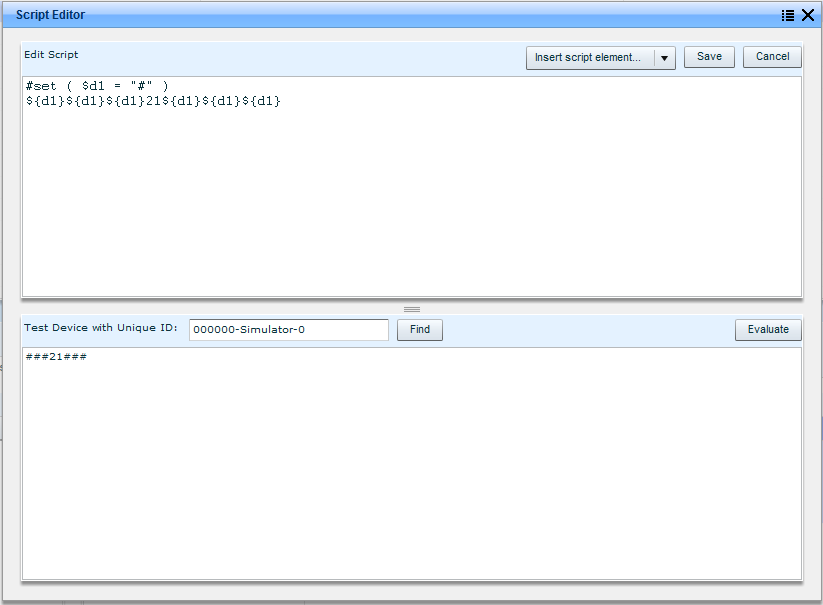This screenshot has height=605, width=823.
Task: Click the Edit Script label
Action: pos(51,55)
